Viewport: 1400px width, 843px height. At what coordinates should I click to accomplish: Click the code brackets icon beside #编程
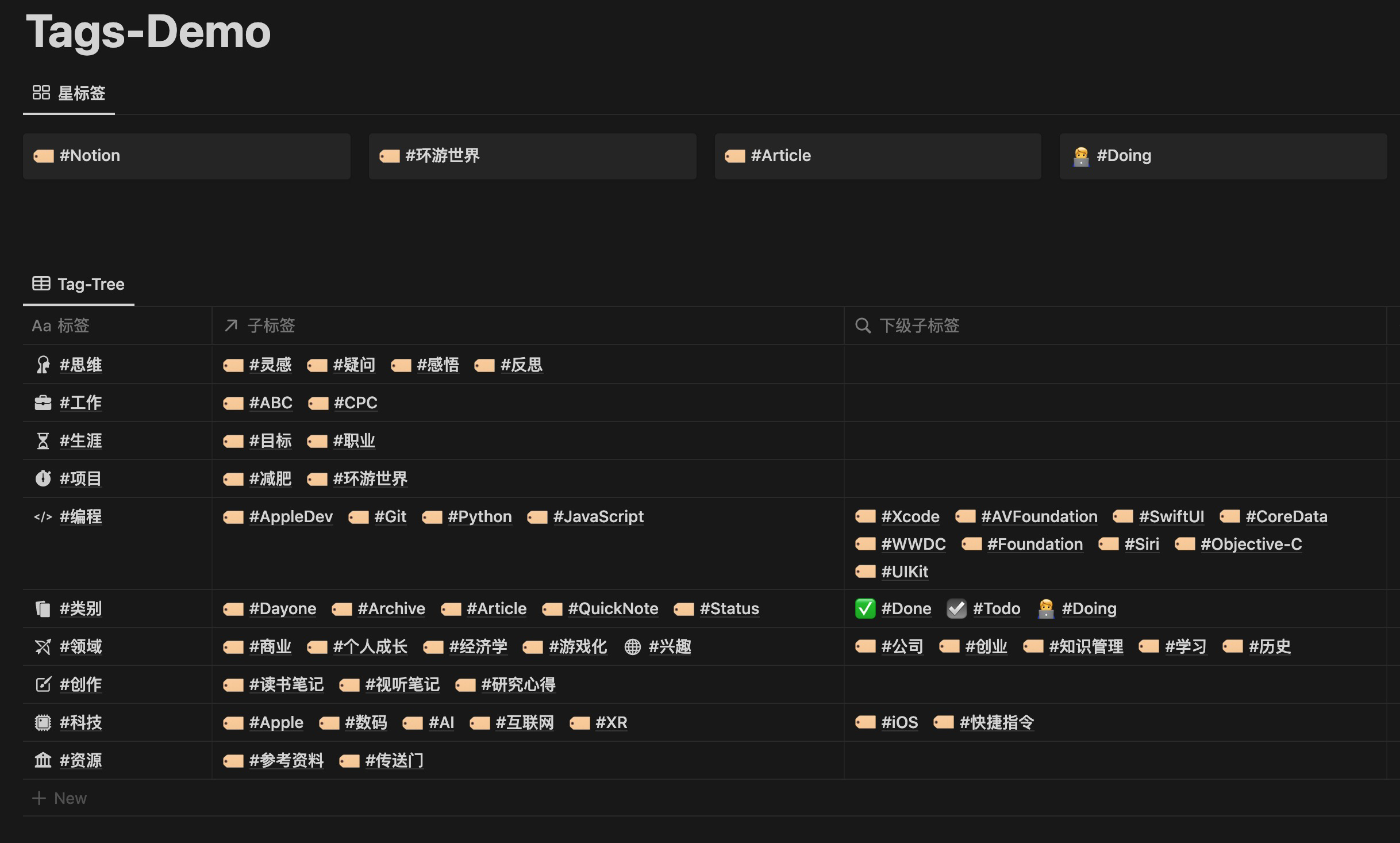[43, 516]
